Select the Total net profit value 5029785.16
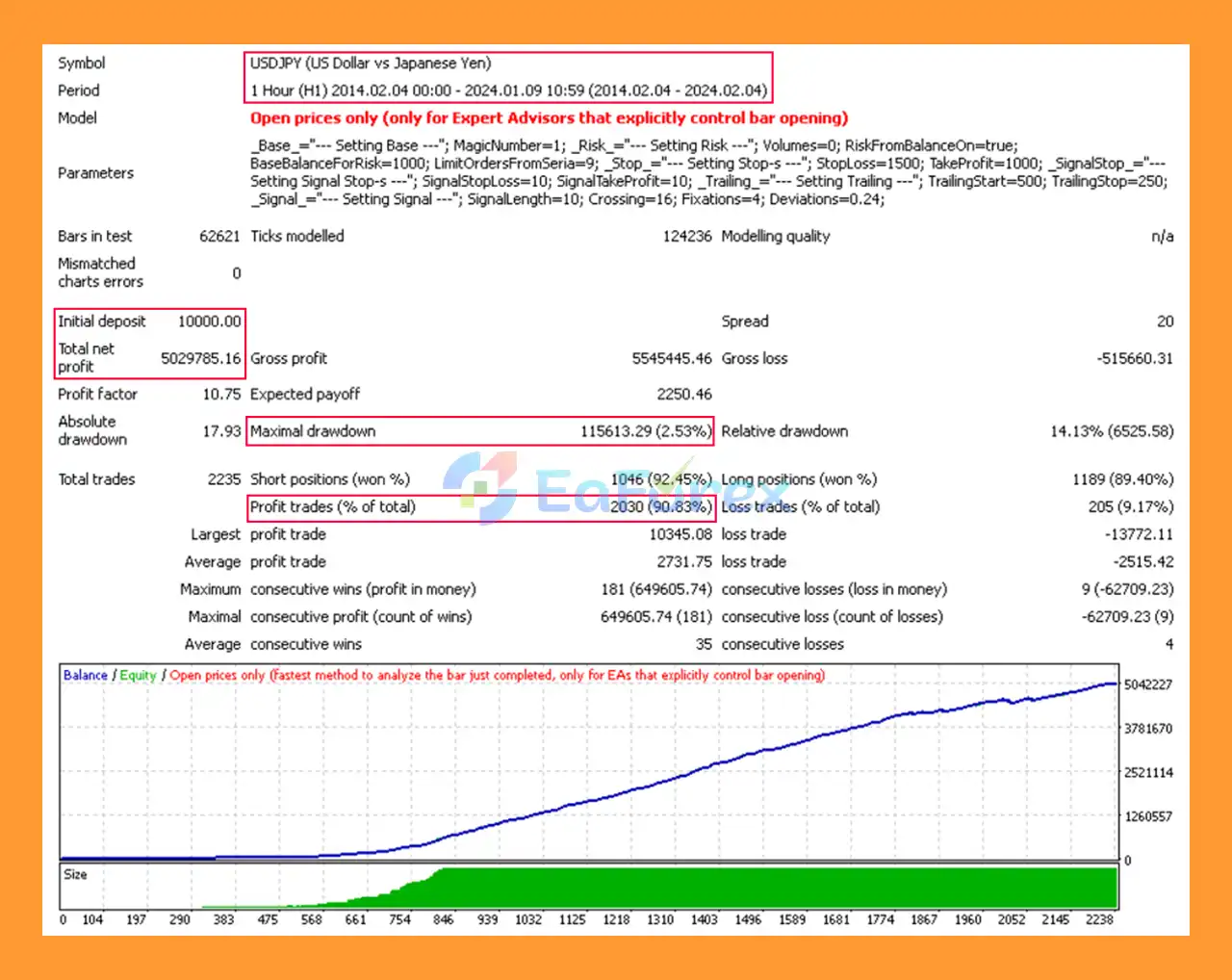The image size is (1232, 980). pos(200,358)
